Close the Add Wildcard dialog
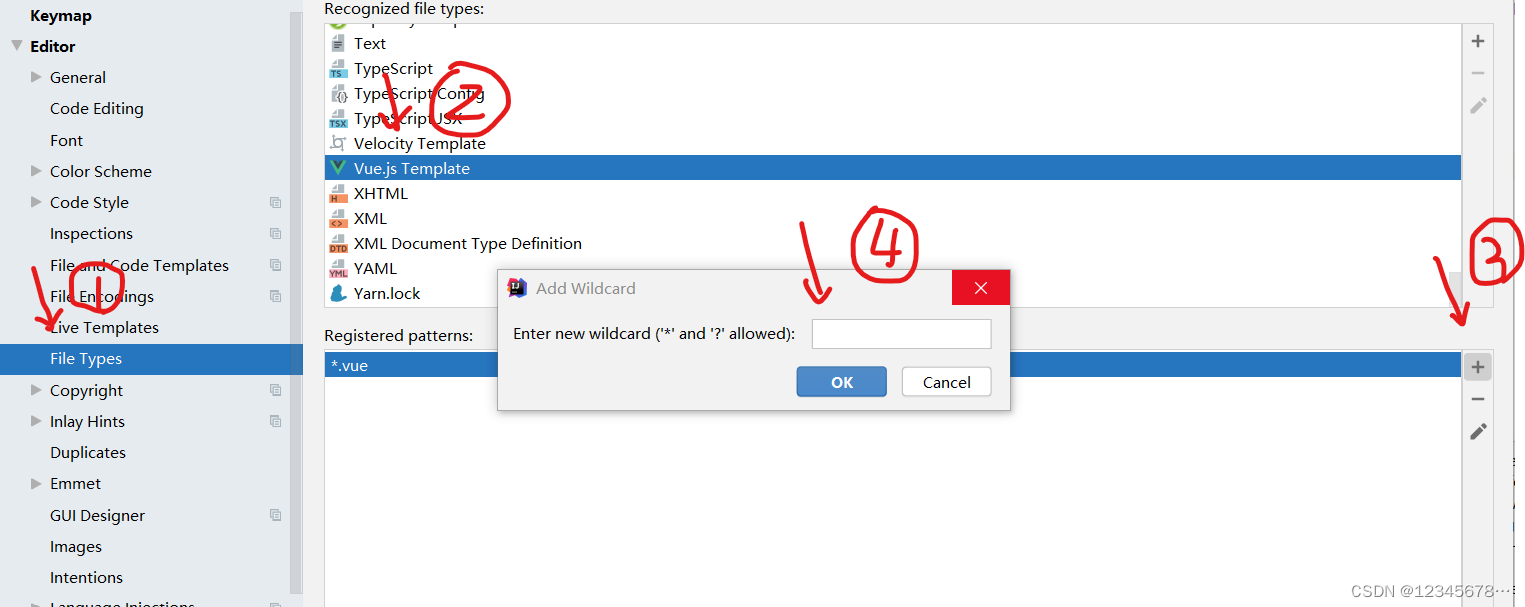This screenshot has width=1525, height=607. click(980, 288)
